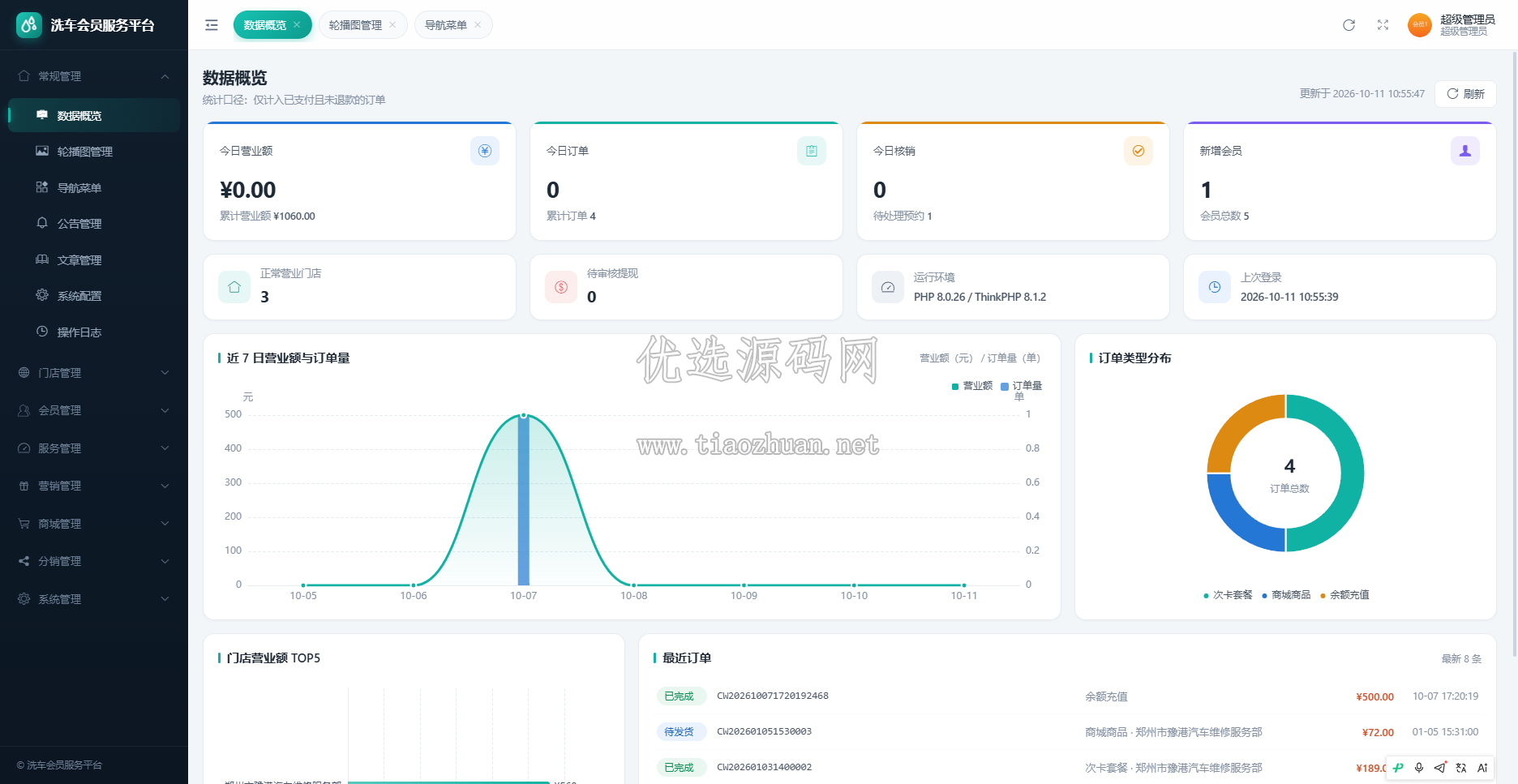Click the 待审核提现 money icon
1518x784 pixels.
click(561, 287)
